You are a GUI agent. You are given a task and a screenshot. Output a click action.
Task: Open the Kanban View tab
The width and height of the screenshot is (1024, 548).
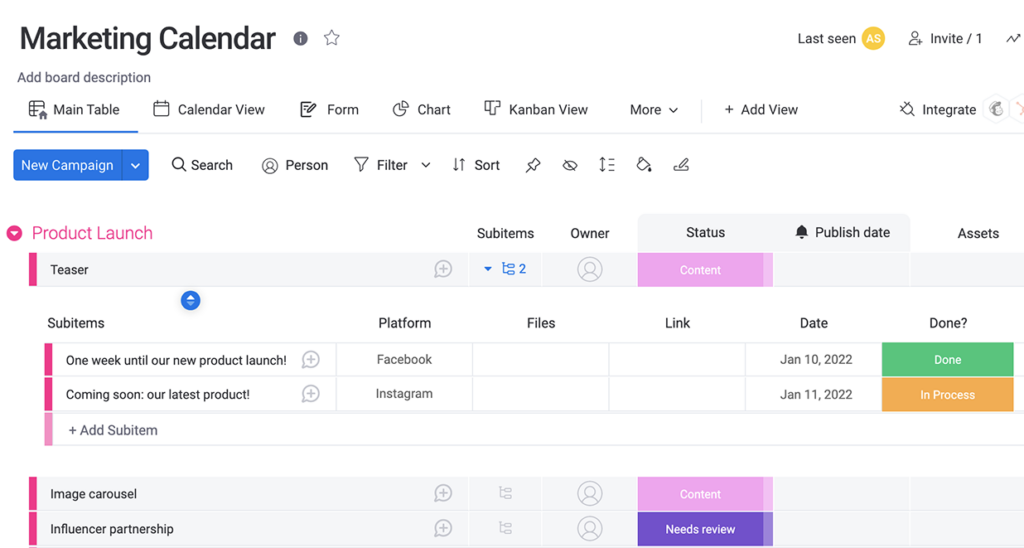(x=536, y=110)
